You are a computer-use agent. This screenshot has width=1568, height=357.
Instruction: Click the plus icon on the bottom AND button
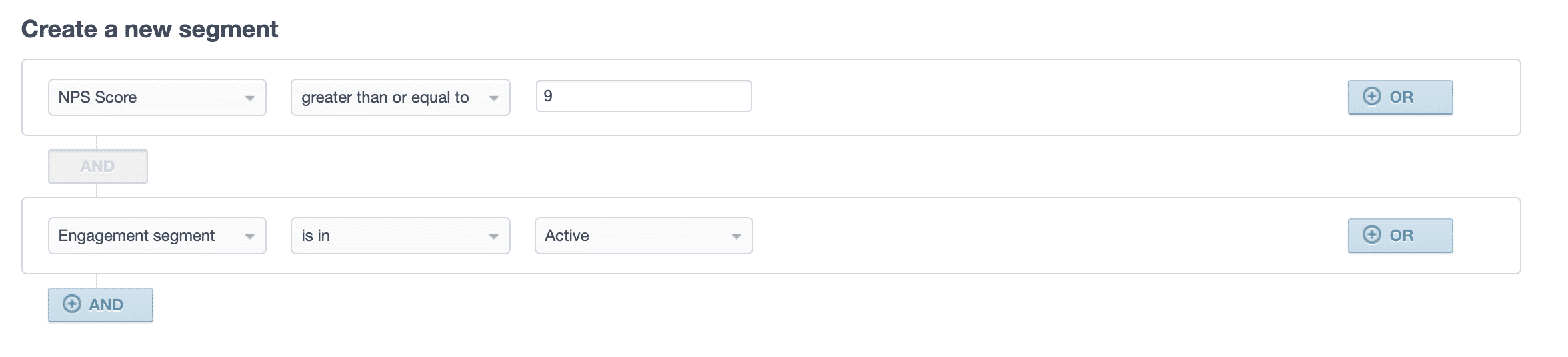coord(72,304)
